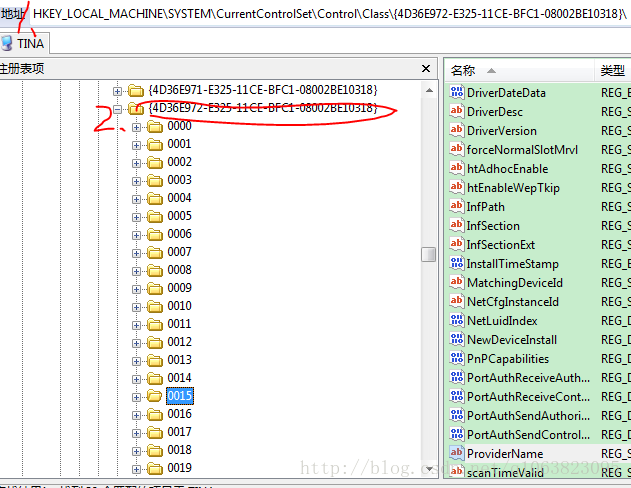The height and width of the screenshot is (488, 631).
Task: Select registry key 0009
Action: coord(179,288)
